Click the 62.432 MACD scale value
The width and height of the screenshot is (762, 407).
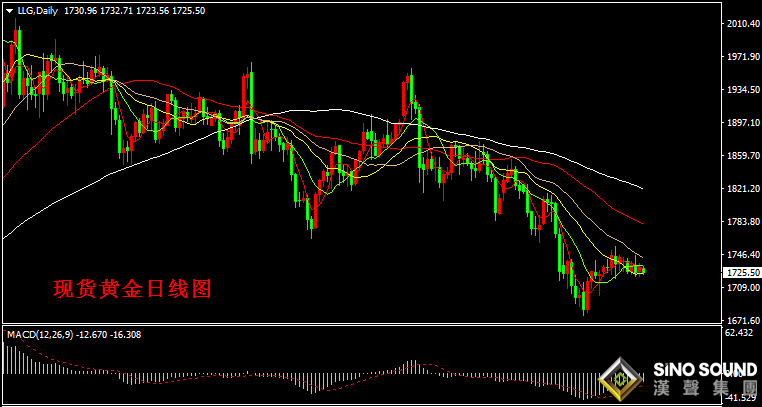[x=740, y=333]
